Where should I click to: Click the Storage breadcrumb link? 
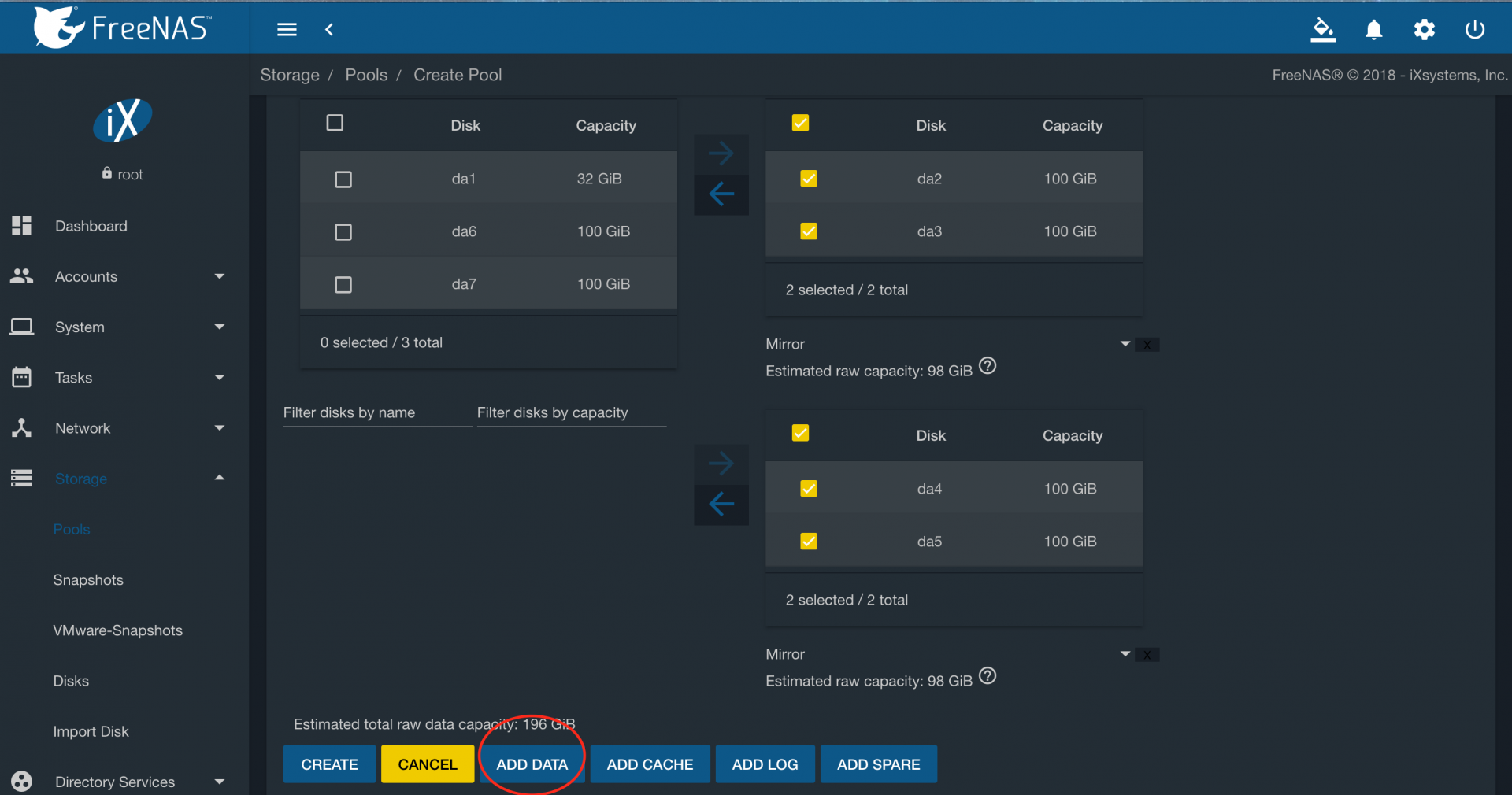coord(290,75)
